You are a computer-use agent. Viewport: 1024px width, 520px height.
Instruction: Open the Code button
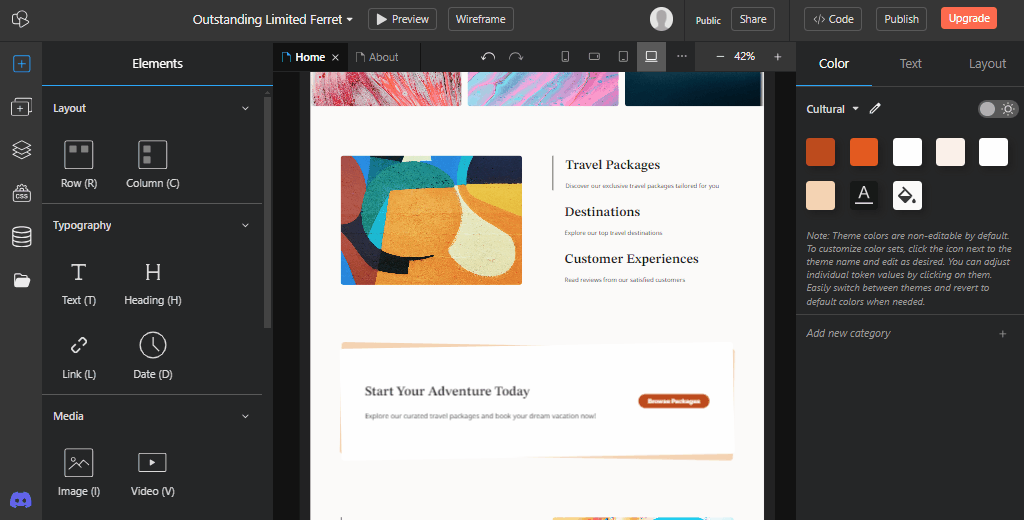pyautogui.click(x=833, y=19)
